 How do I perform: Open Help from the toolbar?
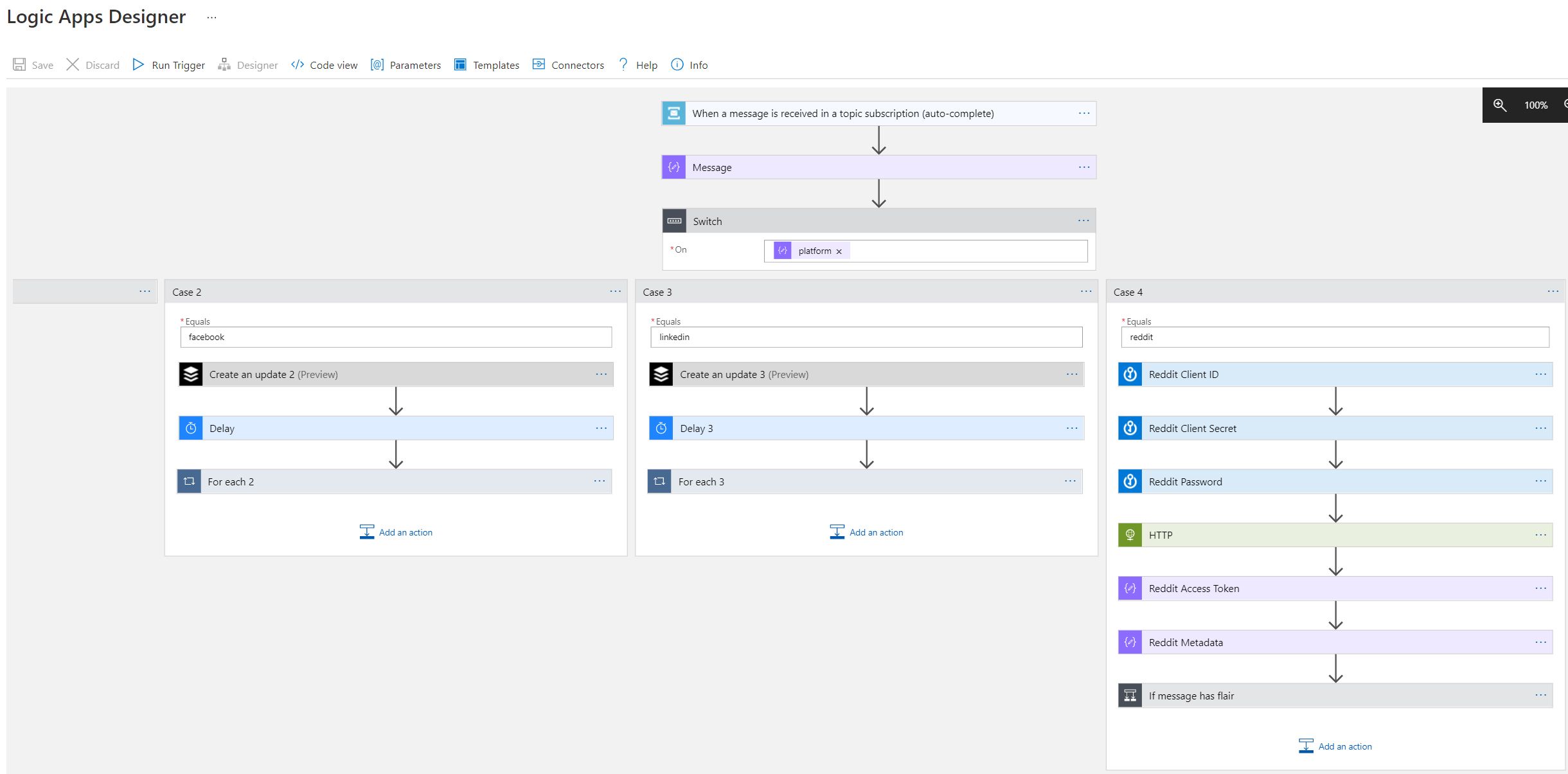pos(637,64)
